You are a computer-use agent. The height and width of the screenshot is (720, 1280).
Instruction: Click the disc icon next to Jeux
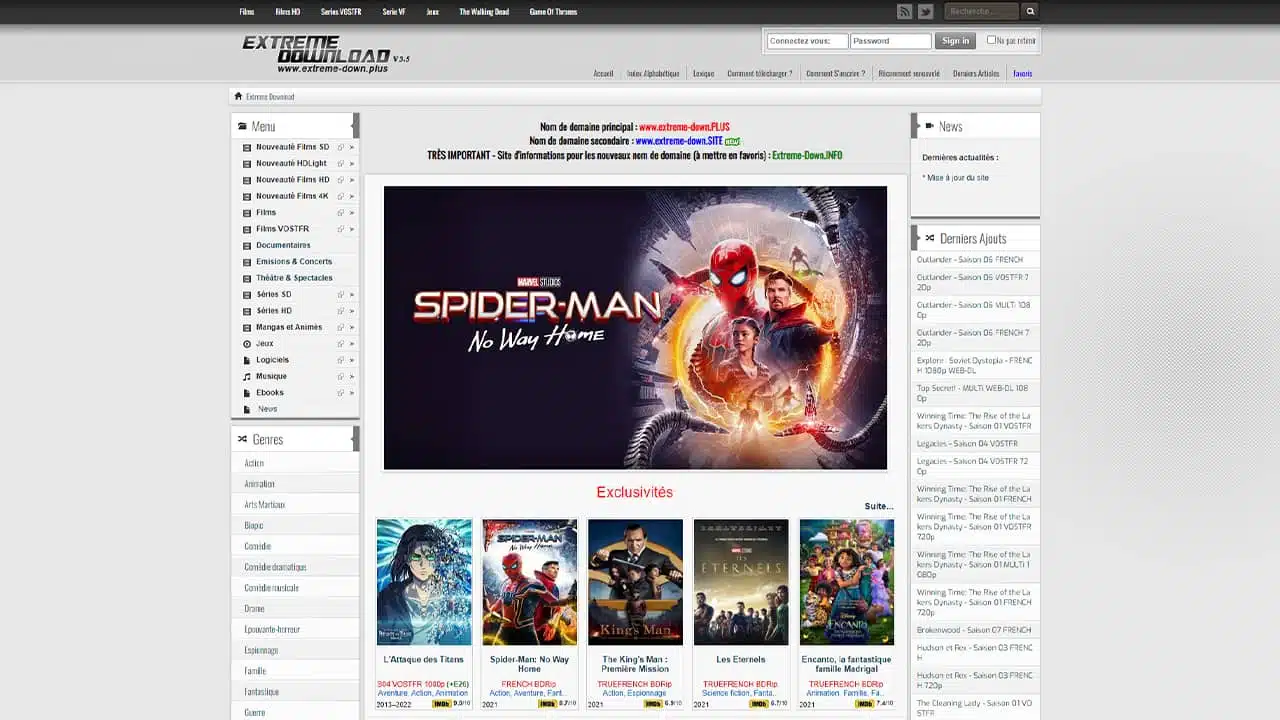pos(247,343)
